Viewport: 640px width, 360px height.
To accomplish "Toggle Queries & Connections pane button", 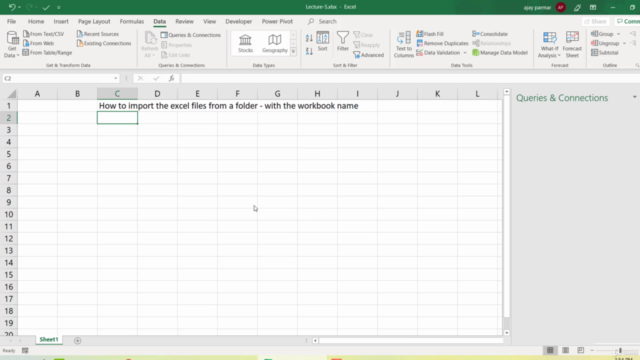I will point(191,35).
